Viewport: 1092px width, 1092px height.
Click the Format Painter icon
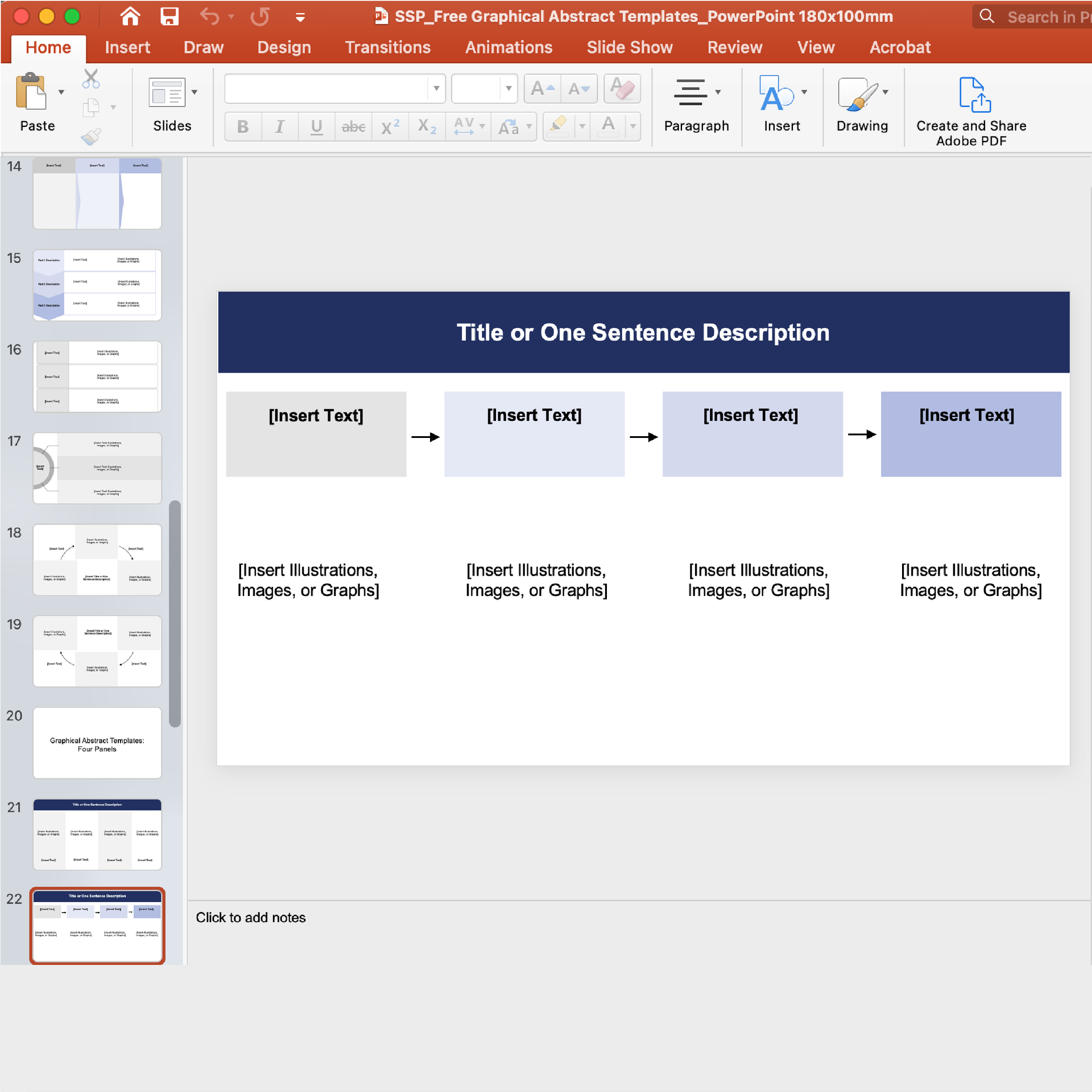(x=91, y=135)
